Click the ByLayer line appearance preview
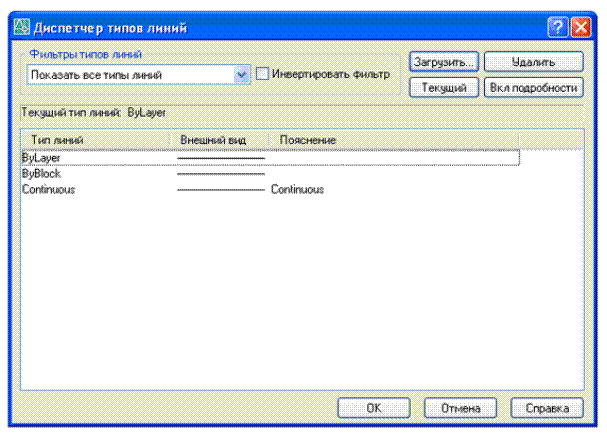 click(221, 158)
